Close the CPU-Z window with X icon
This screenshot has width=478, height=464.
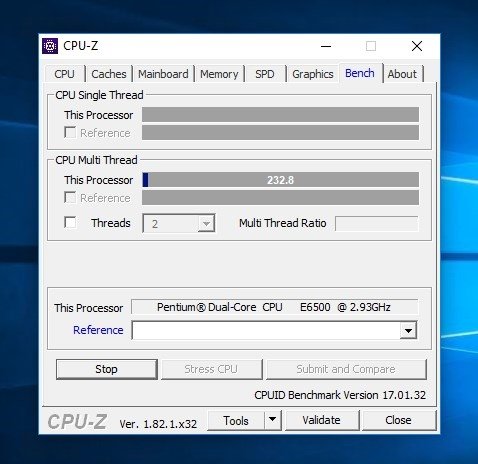point(417,46)
